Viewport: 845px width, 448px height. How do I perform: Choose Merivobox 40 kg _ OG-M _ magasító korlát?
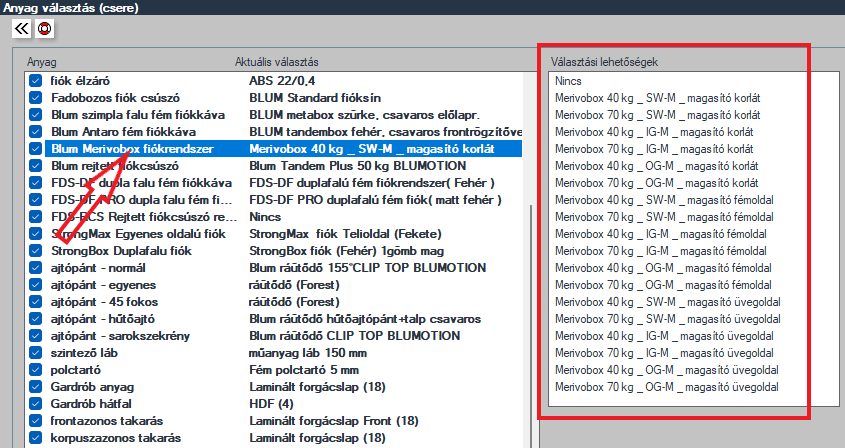pyautogui.click(x=656, y=166)
